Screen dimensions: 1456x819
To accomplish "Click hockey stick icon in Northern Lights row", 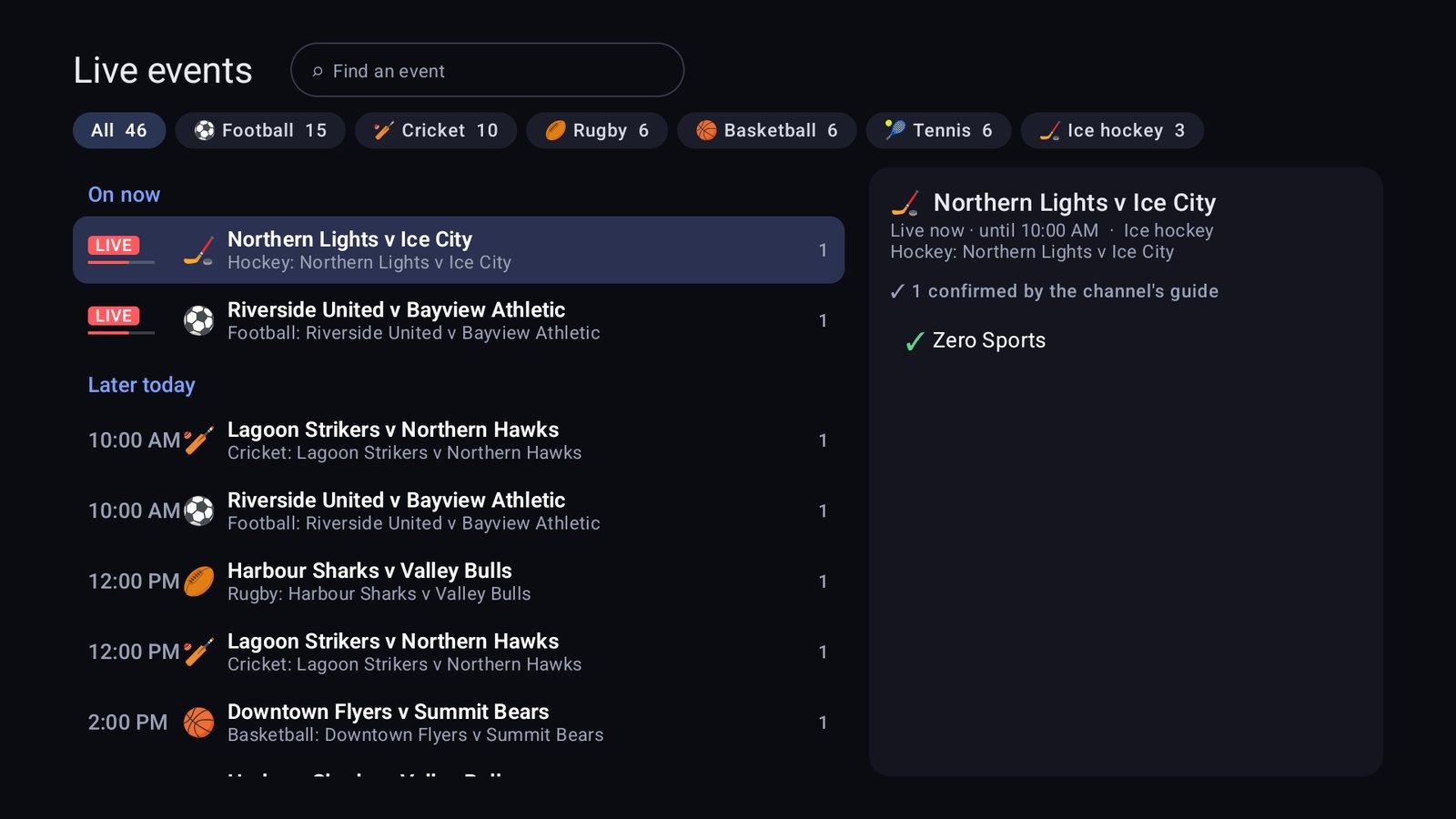I will [x=198, y=250].
